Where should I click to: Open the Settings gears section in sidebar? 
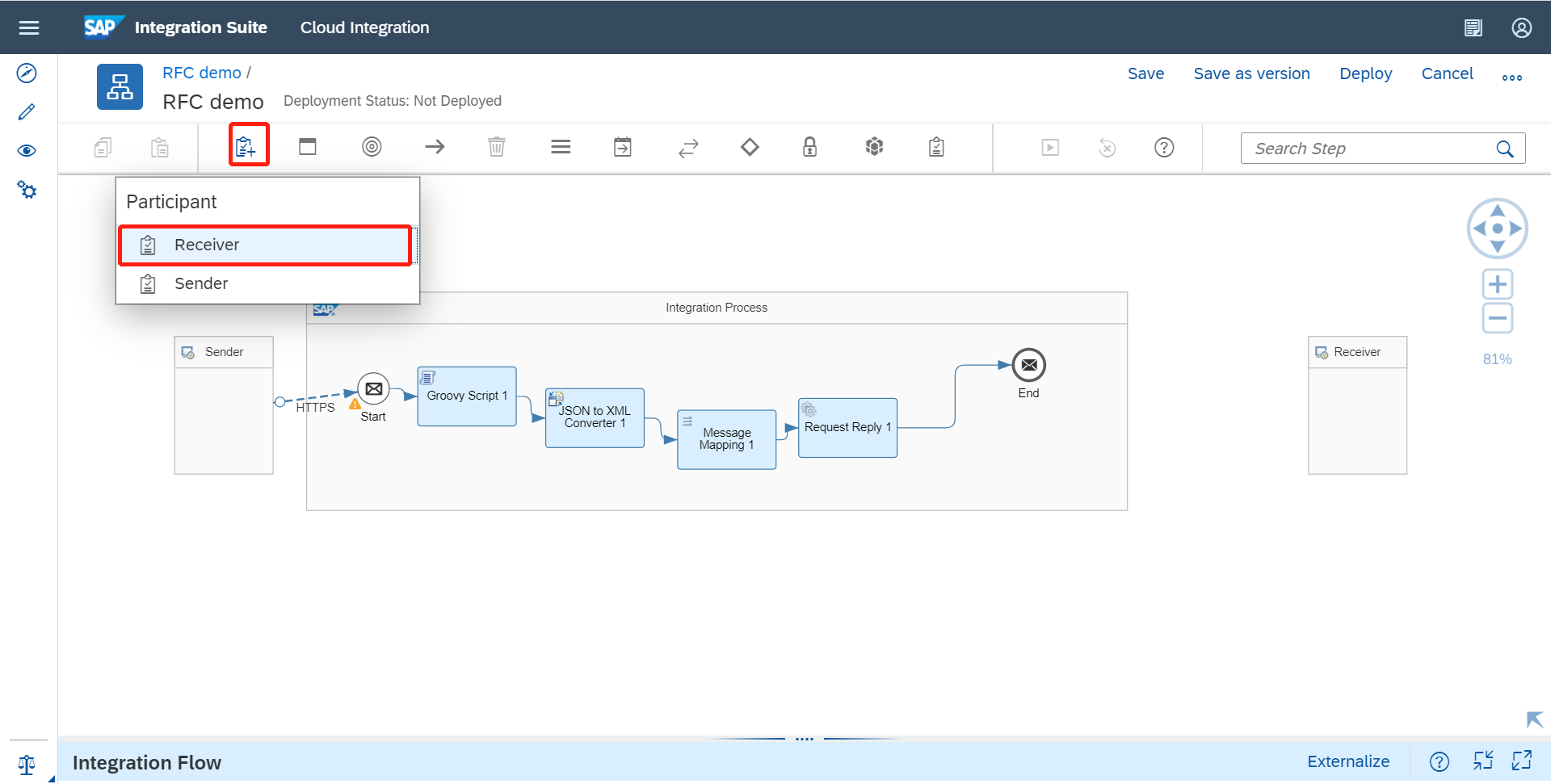[27, 190]
